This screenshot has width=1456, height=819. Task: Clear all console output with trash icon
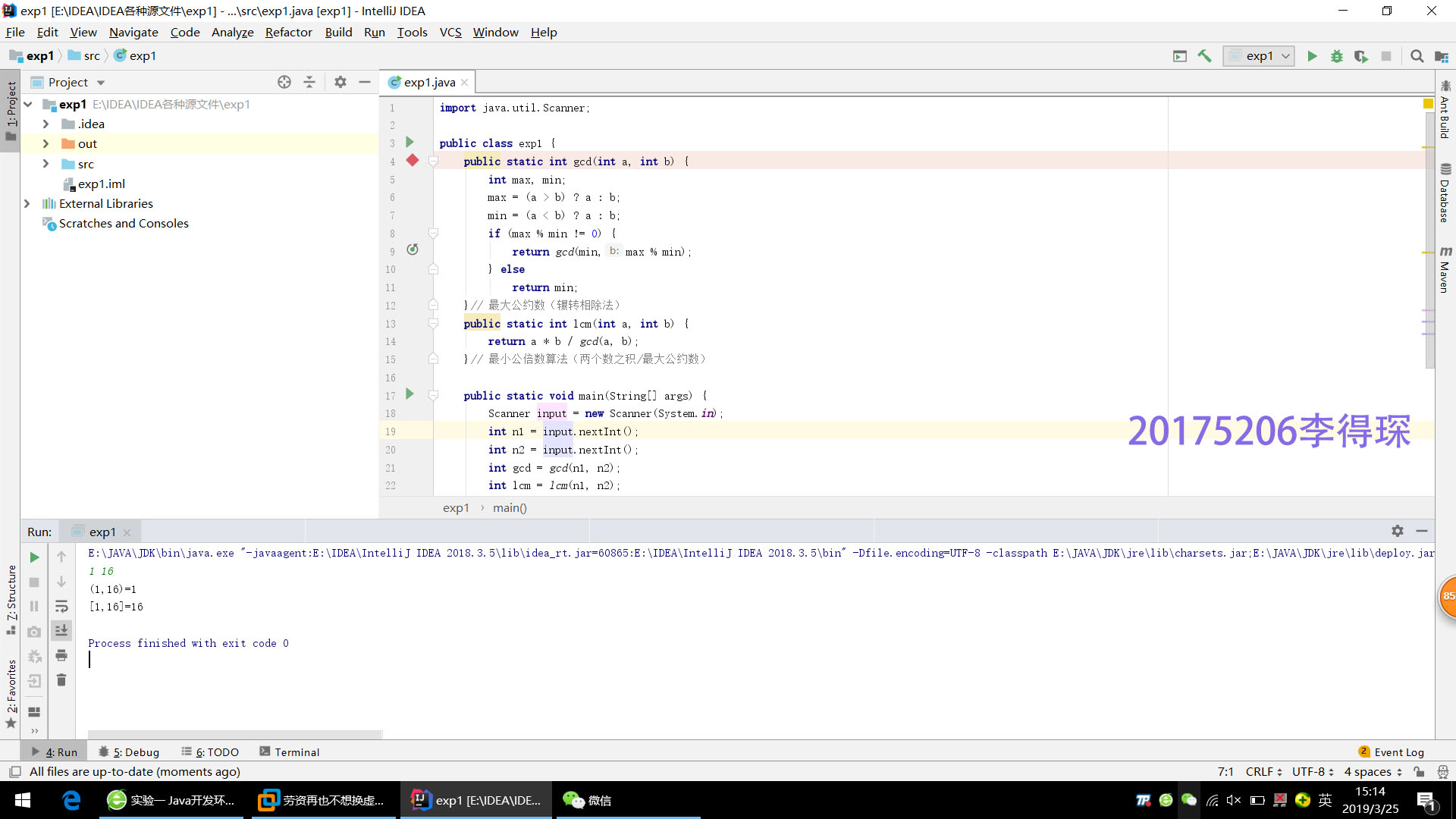click(61, 680)
